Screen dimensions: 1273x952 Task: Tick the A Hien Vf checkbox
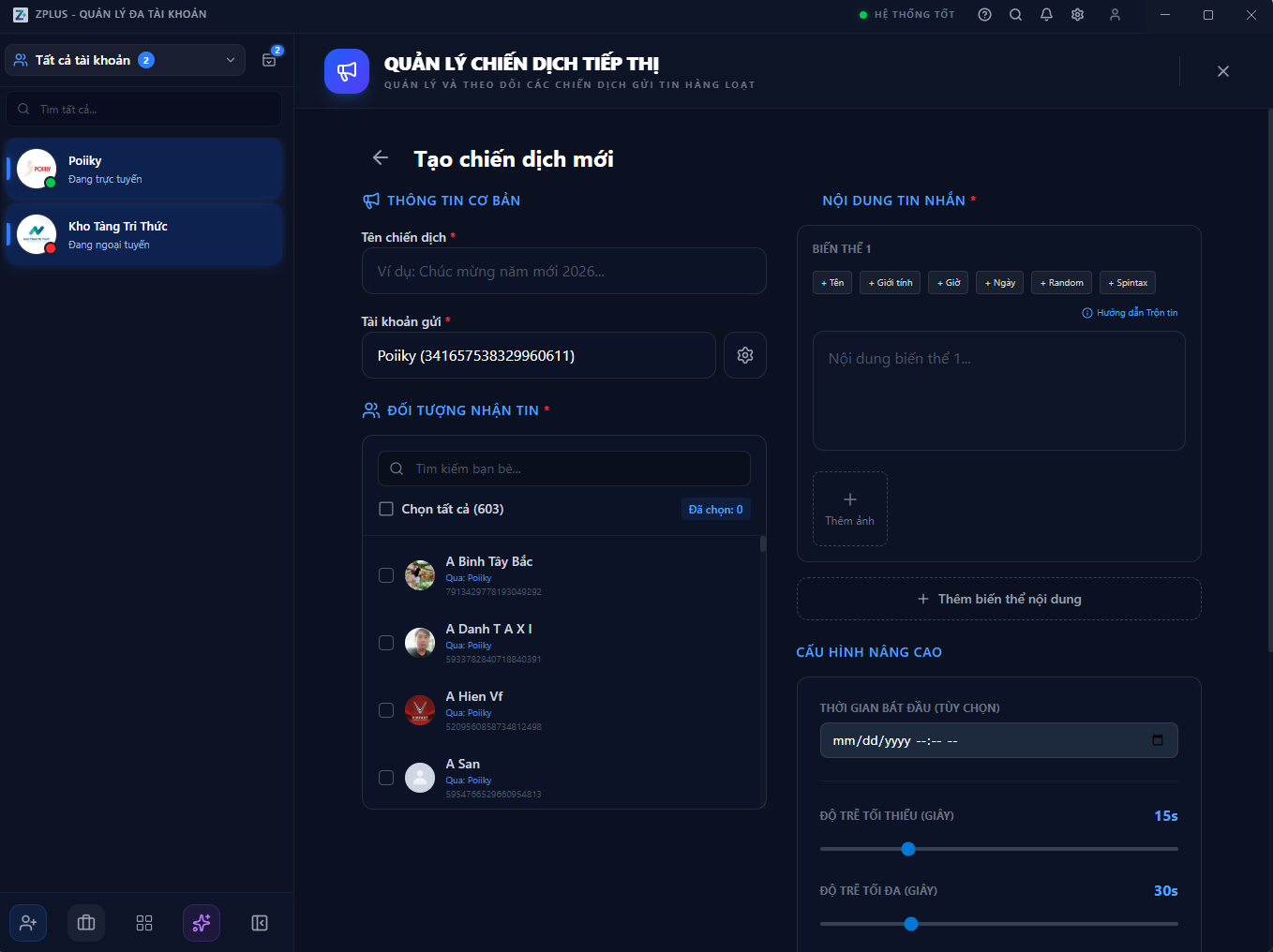(386, 710)
